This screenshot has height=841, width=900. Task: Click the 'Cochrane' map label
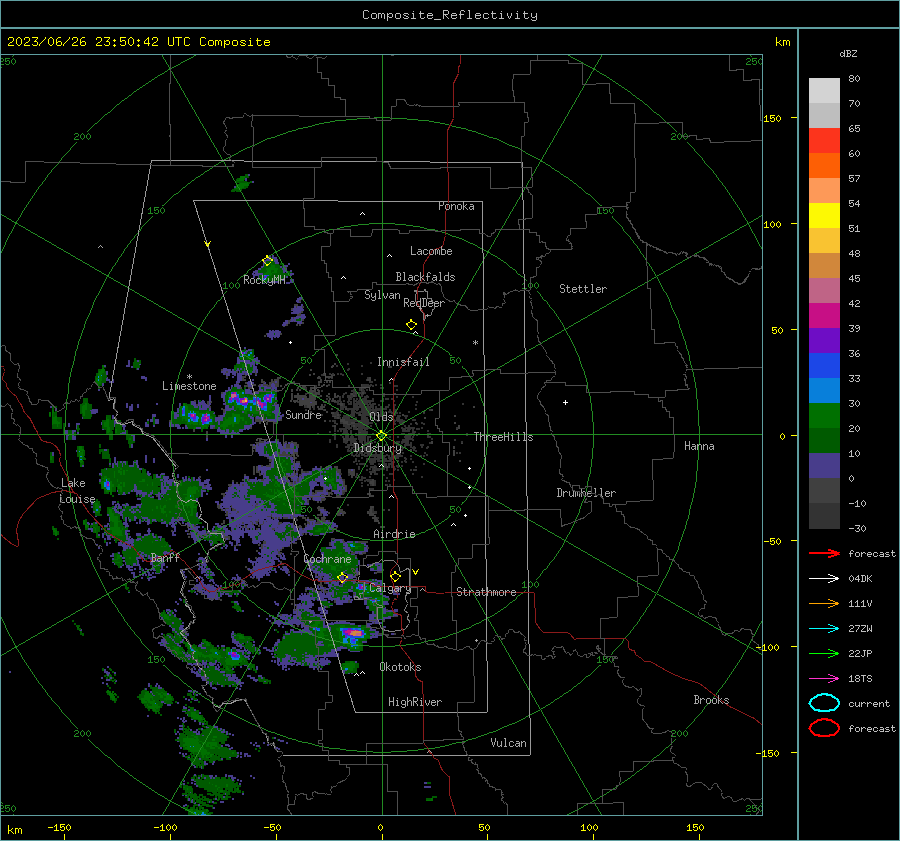coord(327,559)
